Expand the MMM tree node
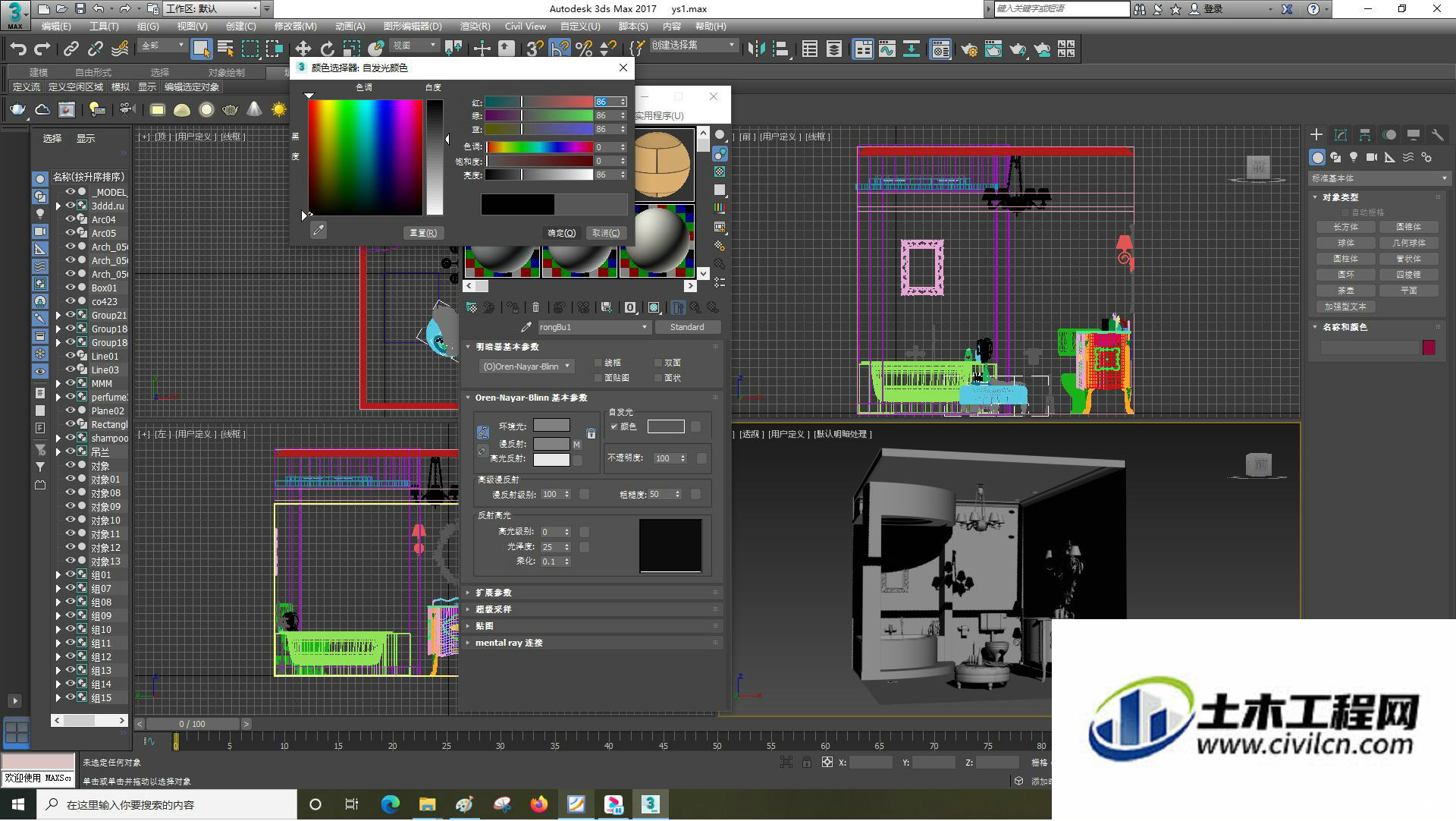The width and height of the screenshot is (1456, 821). point(58,383)
